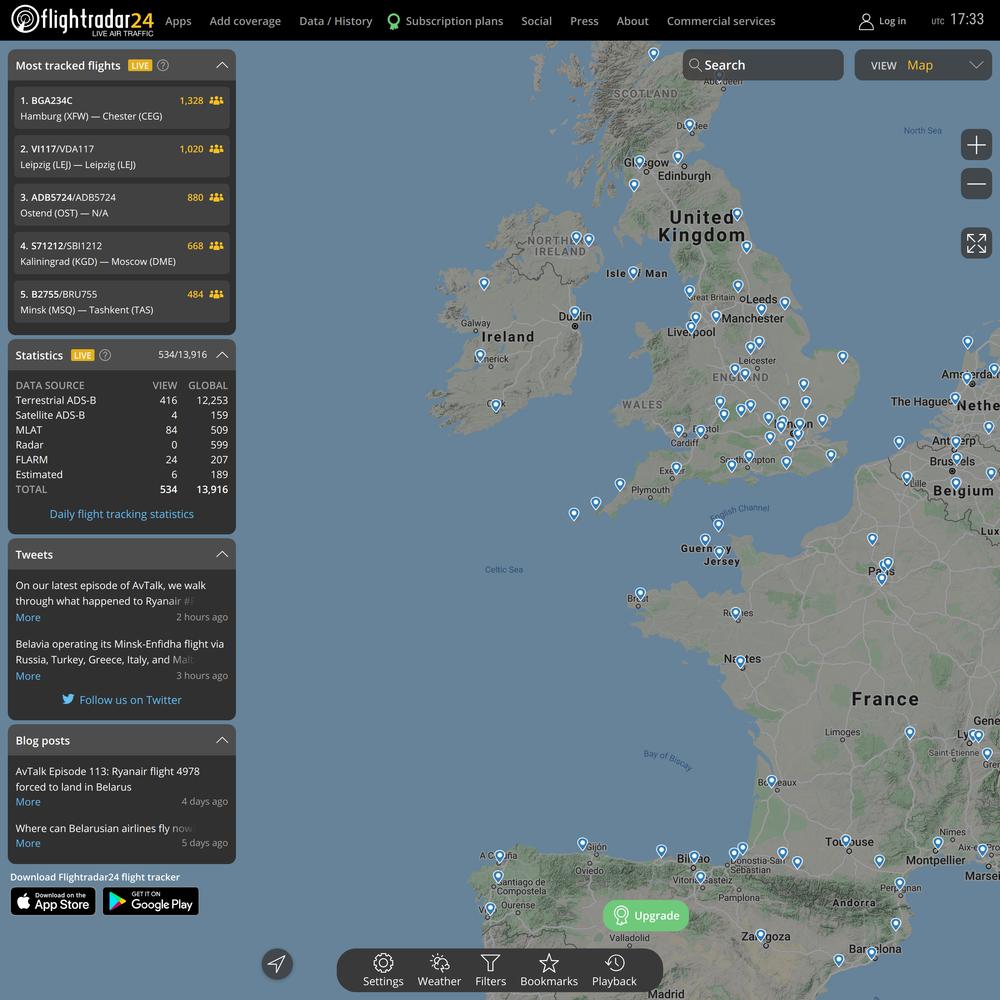Viewport: 1000px width, 1000px height.
Task: Collapse the Blog posts panel
Action: [x=222, y=740]
